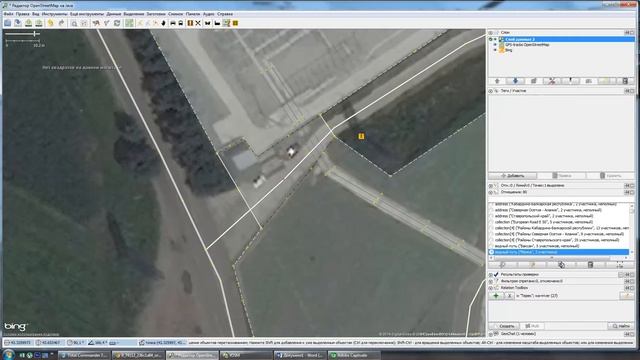Open the Панели menu
Viewport: 640px width, 360px height.
(x=193, y=14)
